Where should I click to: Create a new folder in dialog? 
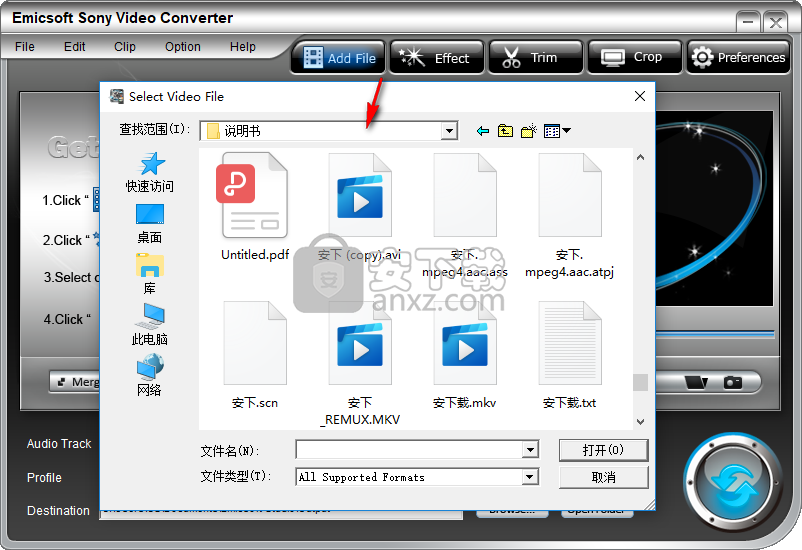click(x=529, y=131)
